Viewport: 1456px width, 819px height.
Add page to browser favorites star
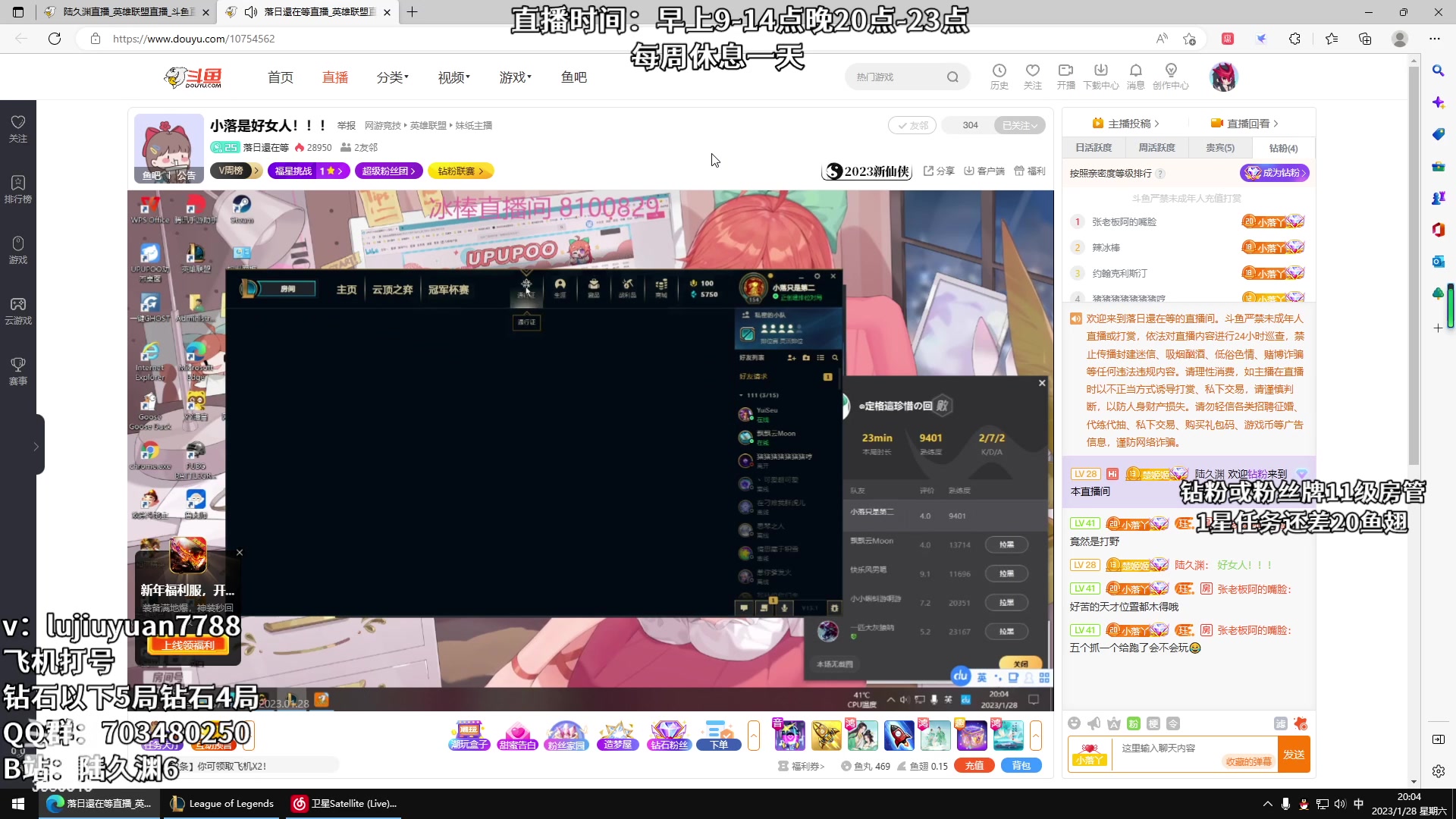pos(1189,39)
